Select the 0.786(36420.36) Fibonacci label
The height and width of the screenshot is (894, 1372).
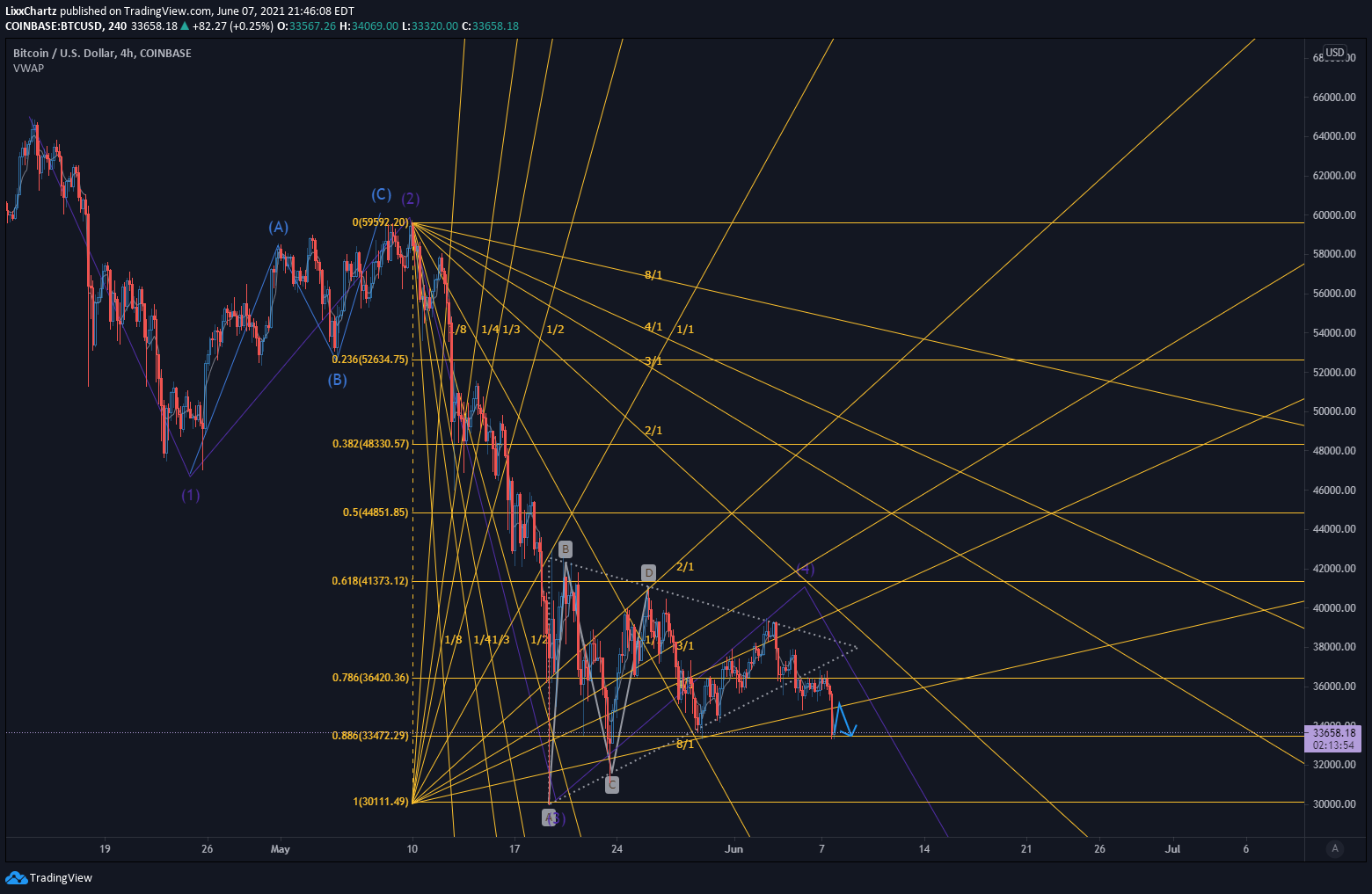[x=370, y=678]
